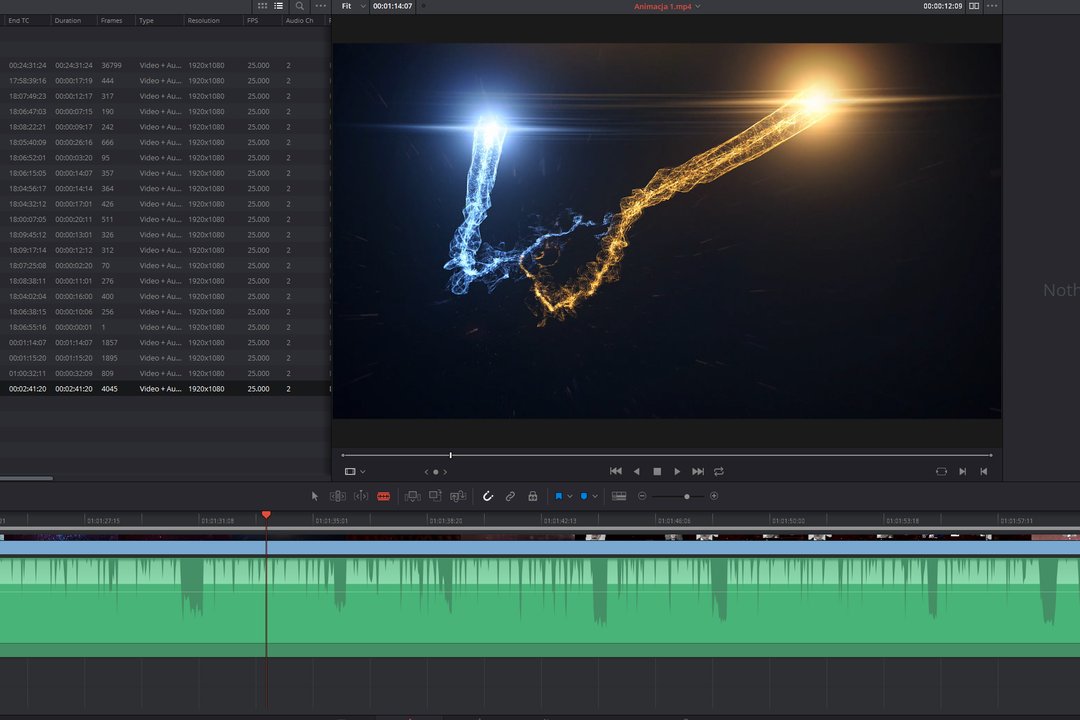Click the Match Frame icon beside Mark In
Screen dimensions: 1080x720
pos(942,471)
